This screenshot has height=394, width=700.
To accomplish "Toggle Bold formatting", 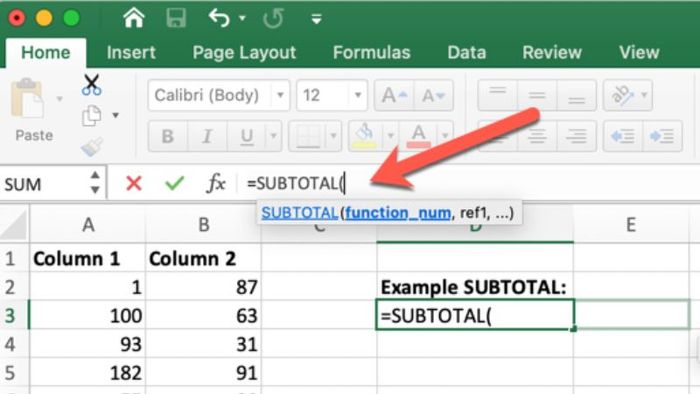I will point(168,136).
